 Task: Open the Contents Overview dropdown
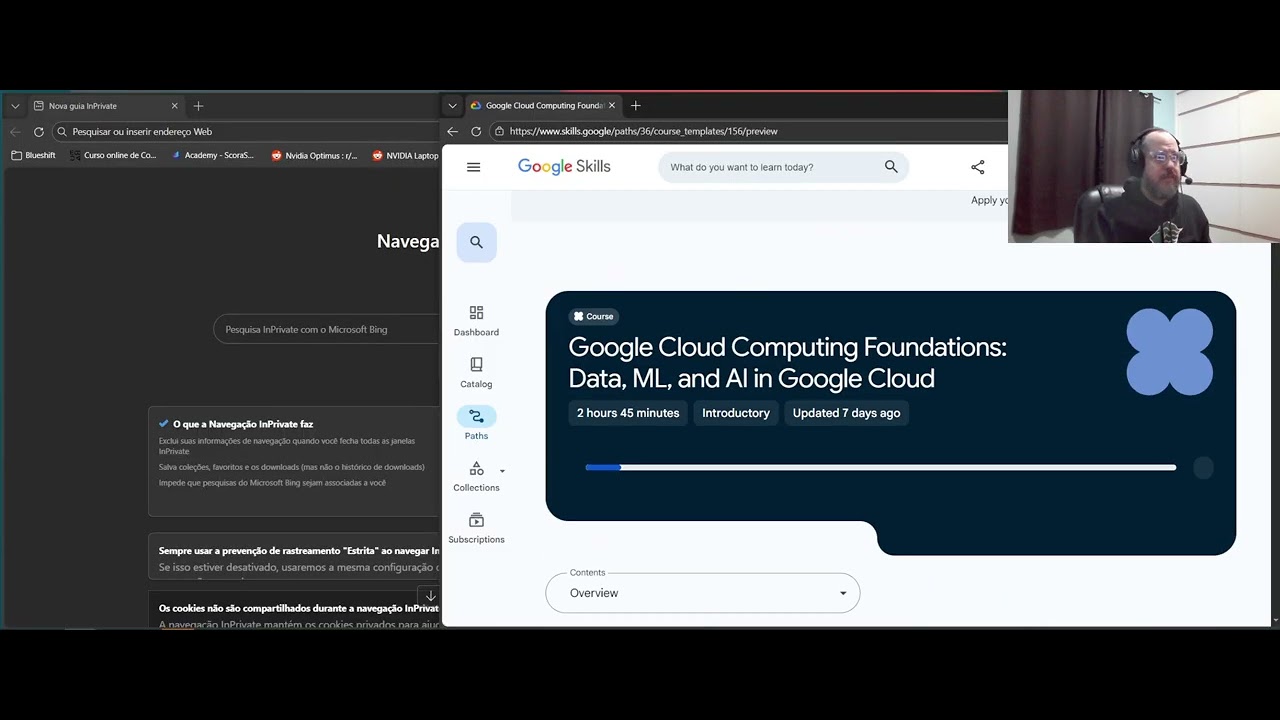pyautogui.click(x=703, y=593)
